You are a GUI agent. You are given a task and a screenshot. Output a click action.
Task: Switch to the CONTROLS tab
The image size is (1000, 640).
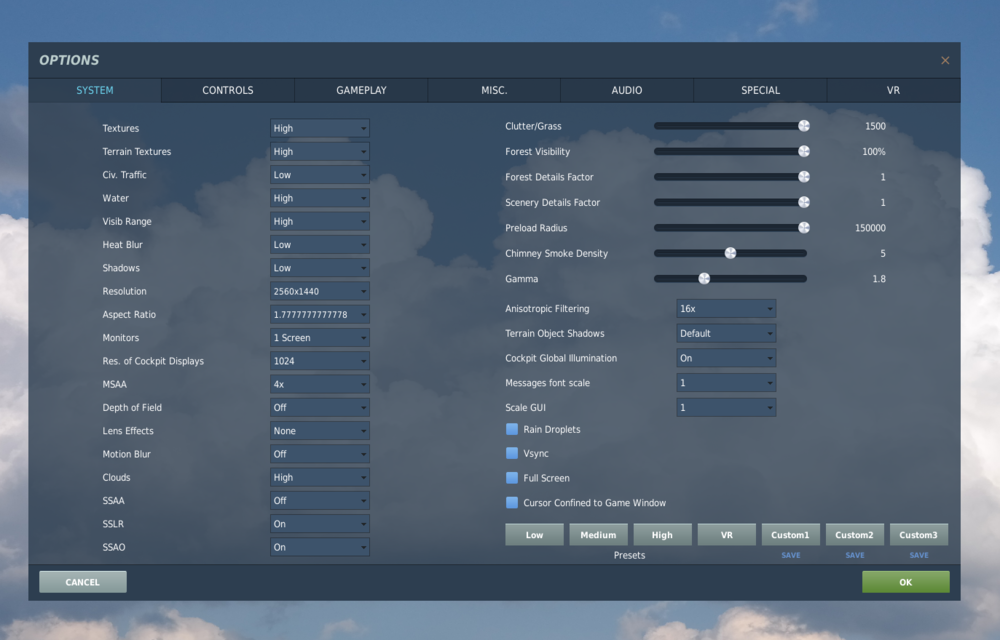tap(227, 90)
